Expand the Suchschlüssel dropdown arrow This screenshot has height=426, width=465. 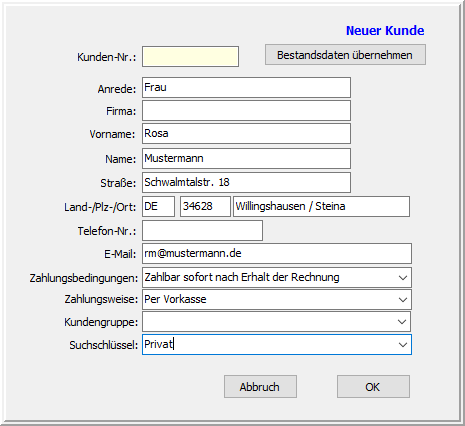coord(403,345)
